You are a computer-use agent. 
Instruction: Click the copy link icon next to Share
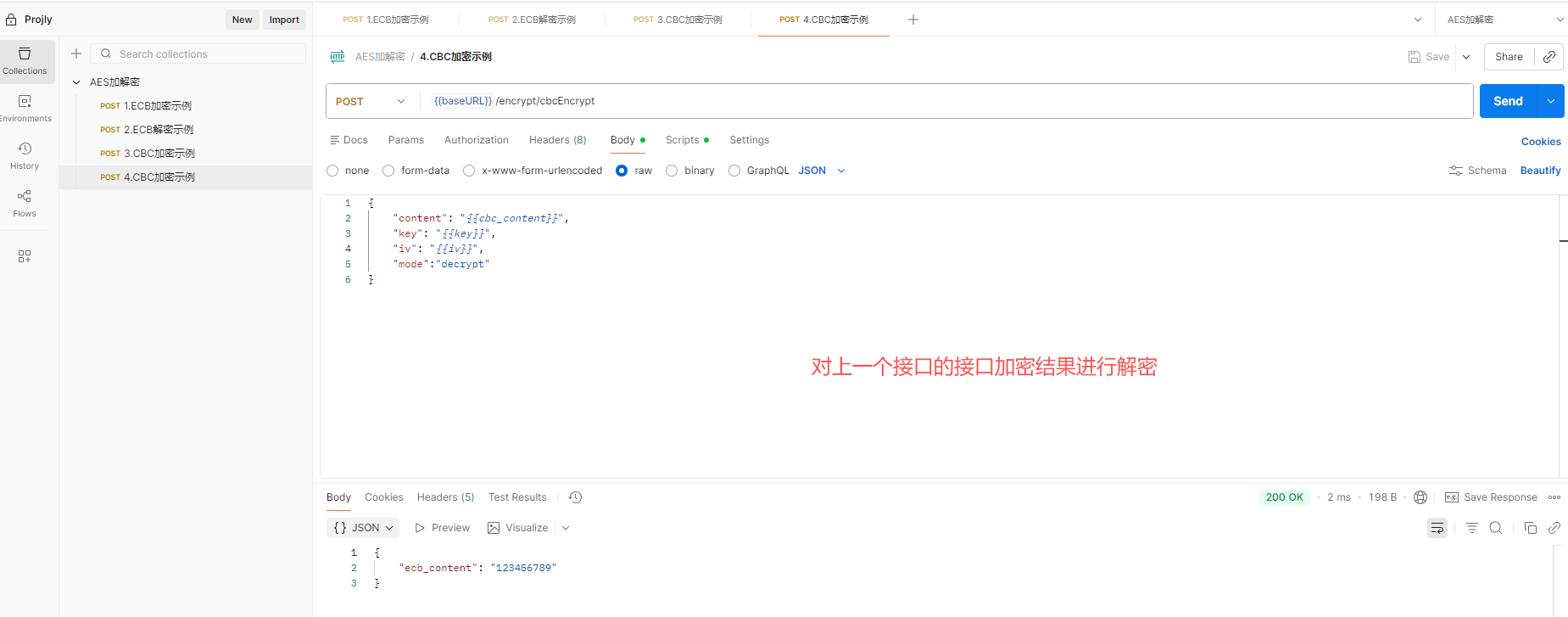pyautogui.click(x=1549, y=57)
